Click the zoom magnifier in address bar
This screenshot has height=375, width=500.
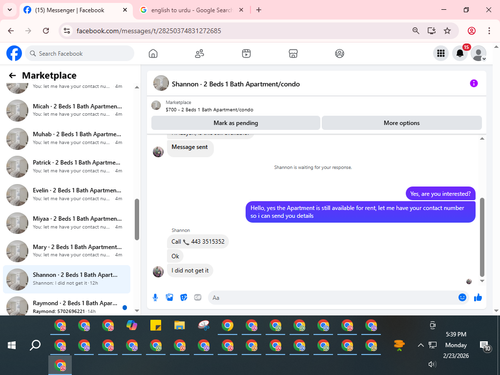(x=415, y=31)
